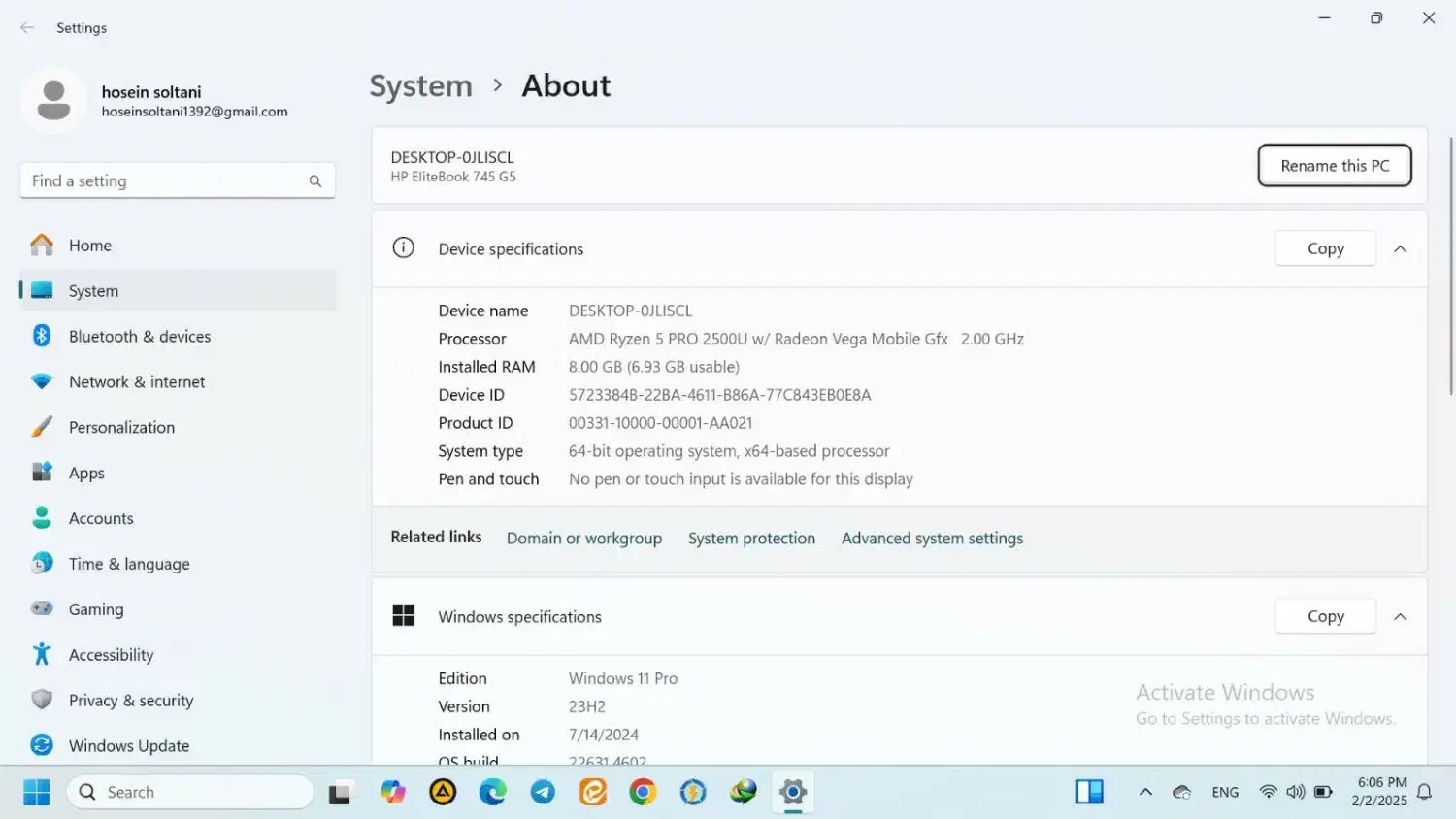
Task: Go to the Home settings page
Action: tap(89, 246)
